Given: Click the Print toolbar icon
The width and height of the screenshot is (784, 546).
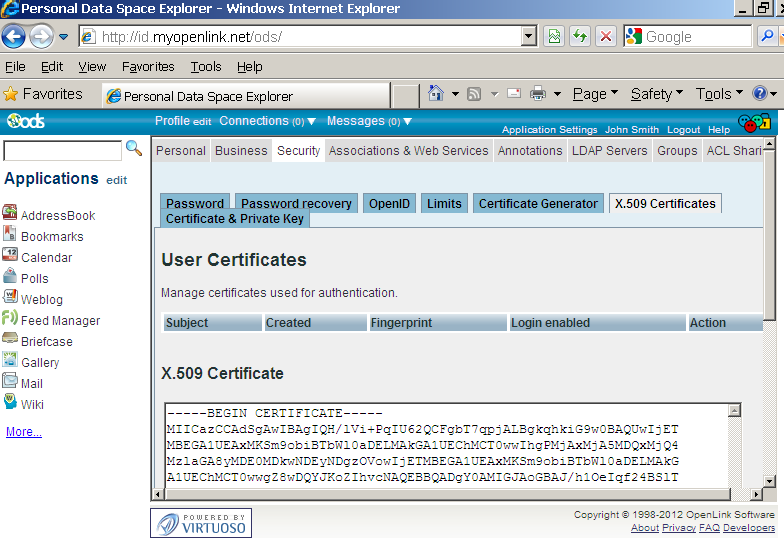Looking at the screenshot, I should (538, 94).
